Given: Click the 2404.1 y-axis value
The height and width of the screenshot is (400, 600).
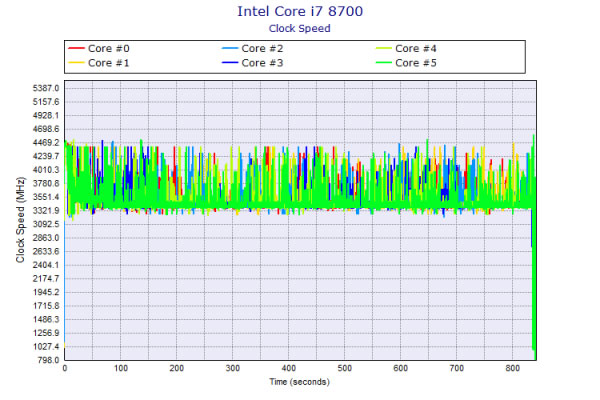Looking at the screenshot, I should [46, 265].
